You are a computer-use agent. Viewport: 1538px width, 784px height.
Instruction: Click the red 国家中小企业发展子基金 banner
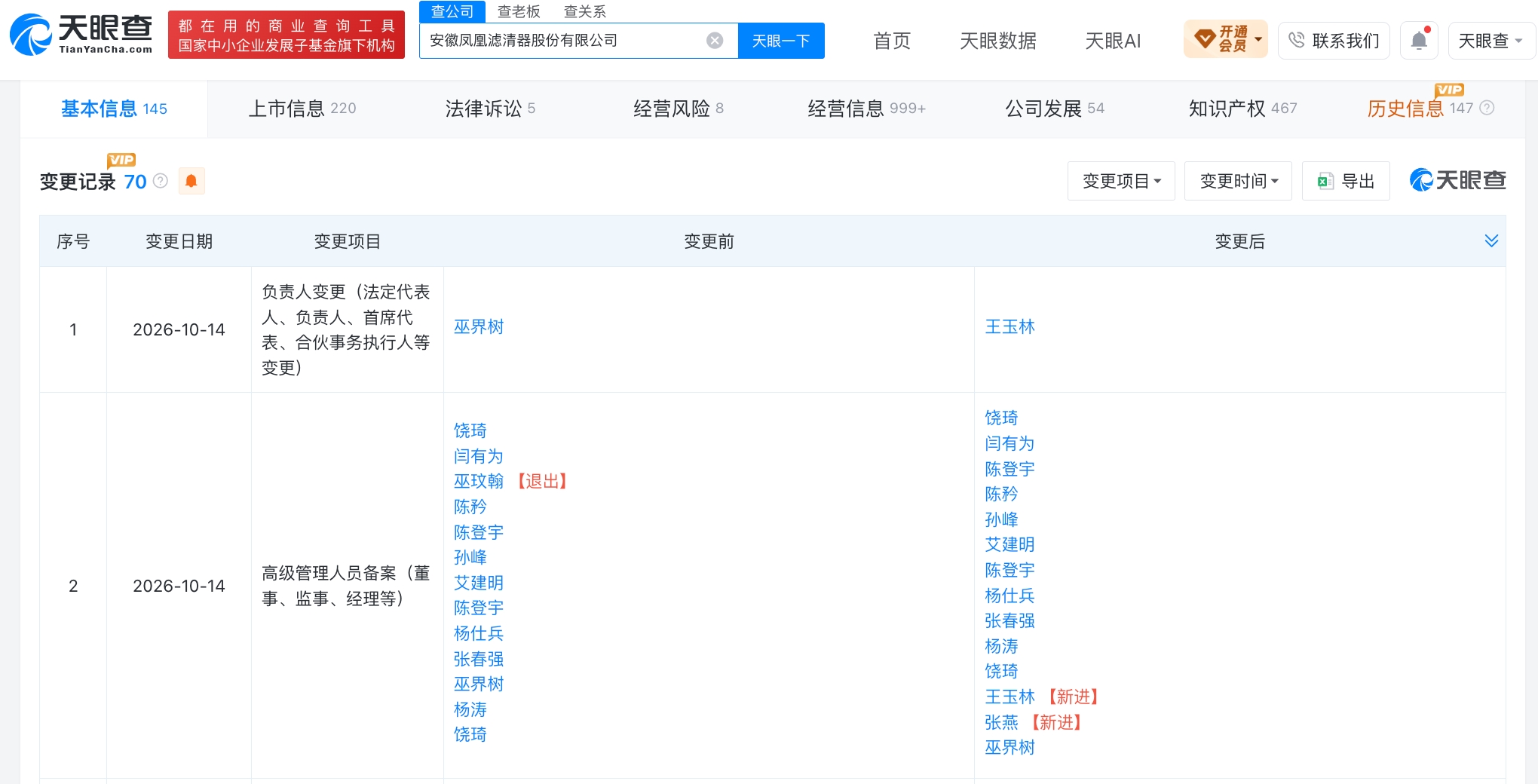pyautogui.click(x=286, y=35)
